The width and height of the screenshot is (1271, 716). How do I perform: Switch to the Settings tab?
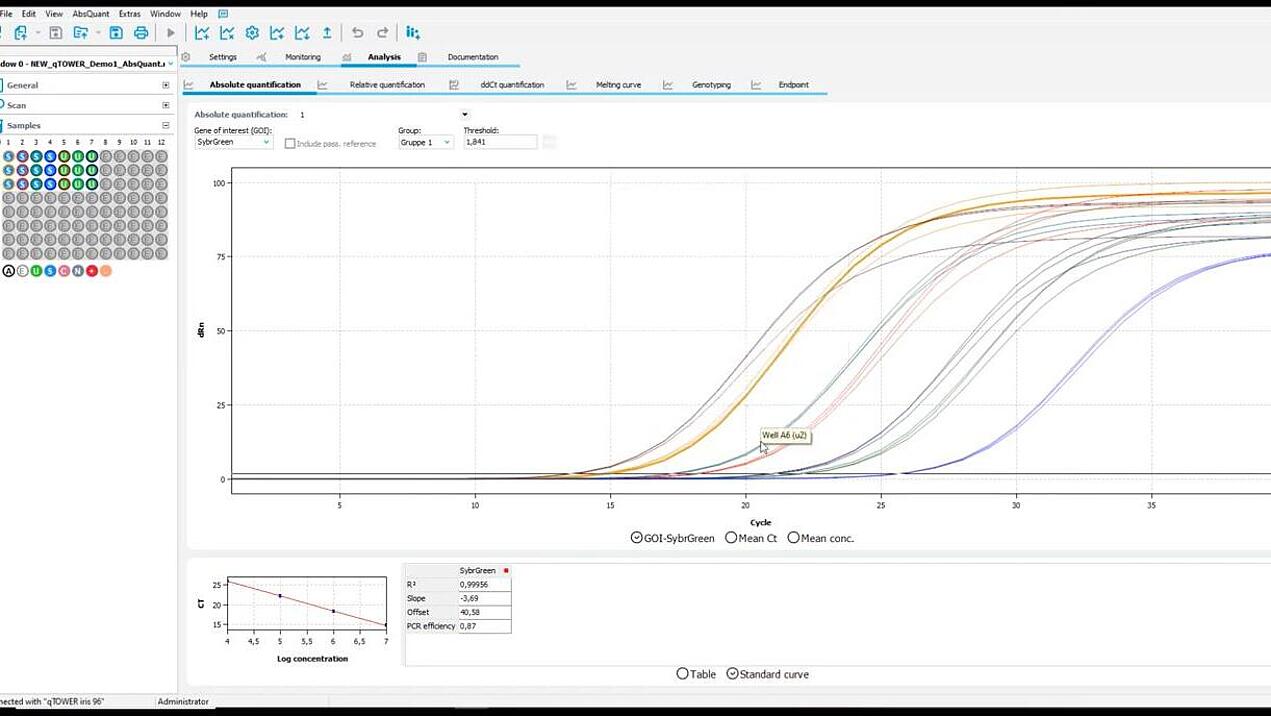(222, 57)
